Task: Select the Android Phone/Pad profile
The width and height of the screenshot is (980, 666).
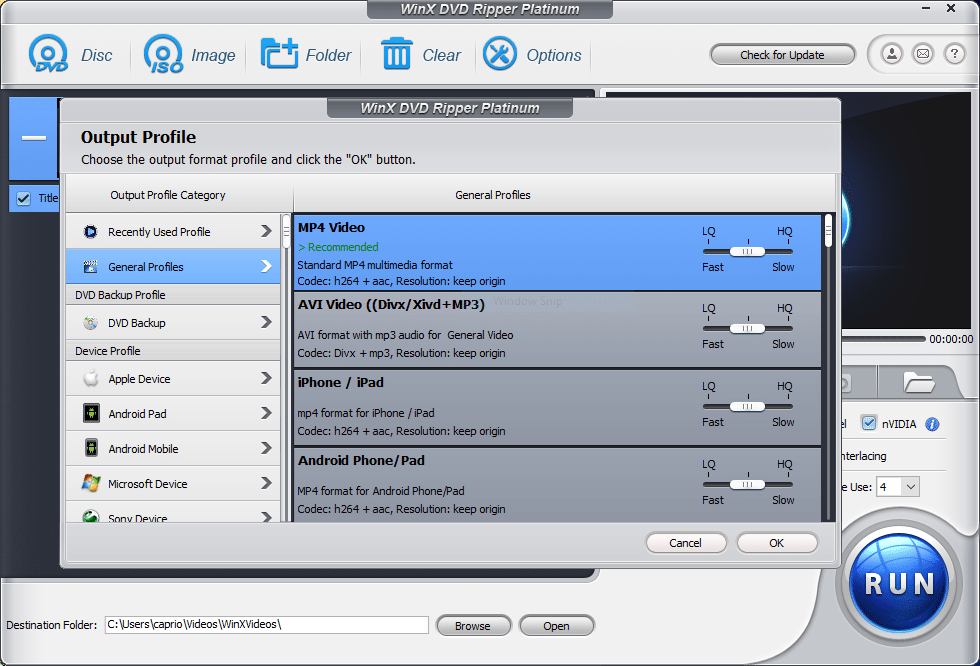Action: point(557,485)
